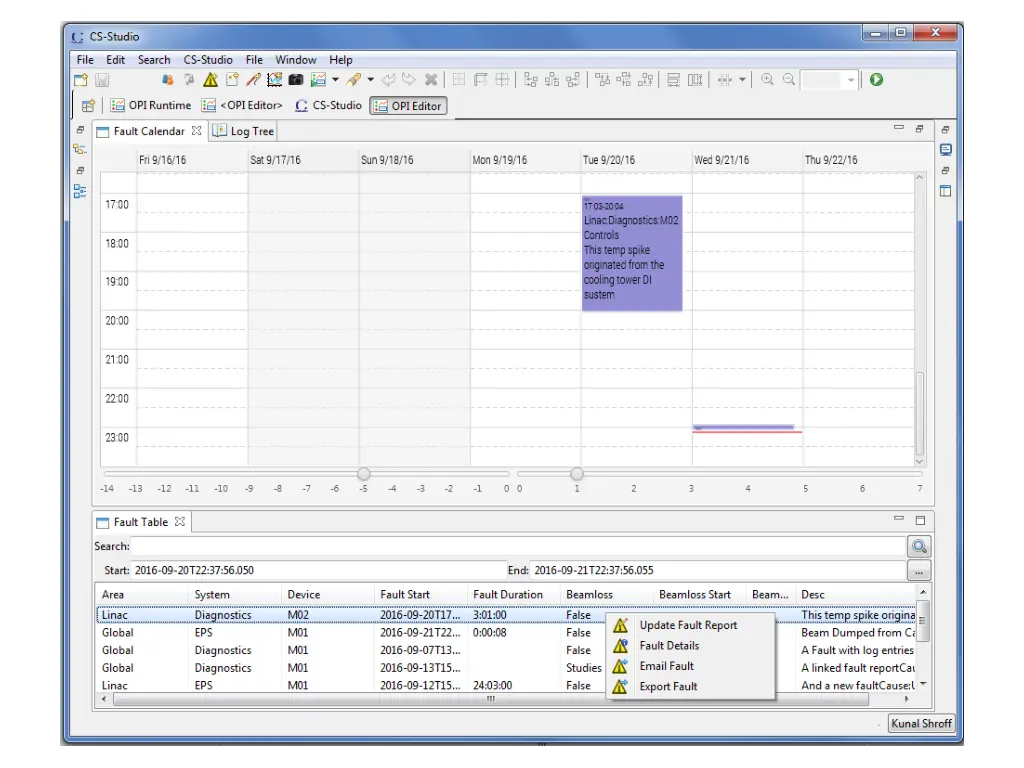Open dropdown arrow beside flashlight icon
The width and height of the screenshot is (1024, 768).
[370, 80]
